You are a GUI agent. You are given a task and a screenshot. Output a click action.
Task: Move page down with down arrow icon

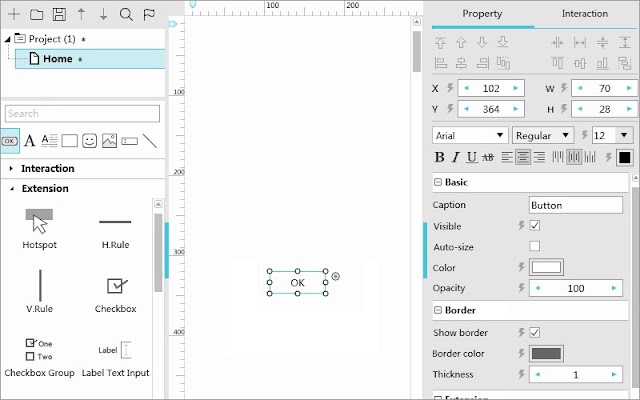point(104,14)
